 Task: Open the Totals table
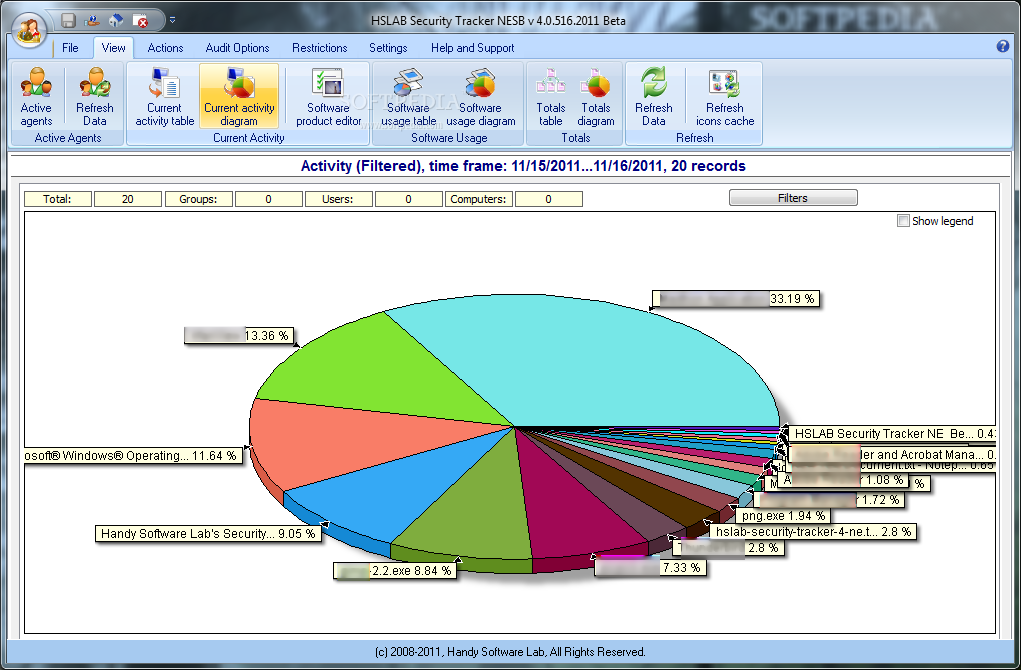coord(550,96)
